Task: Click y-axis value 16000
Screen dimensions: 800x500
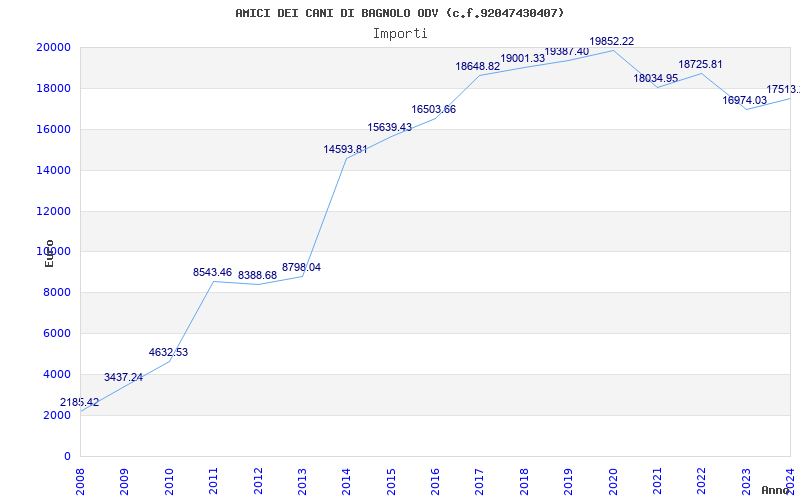Action: (x=53, y=129)
